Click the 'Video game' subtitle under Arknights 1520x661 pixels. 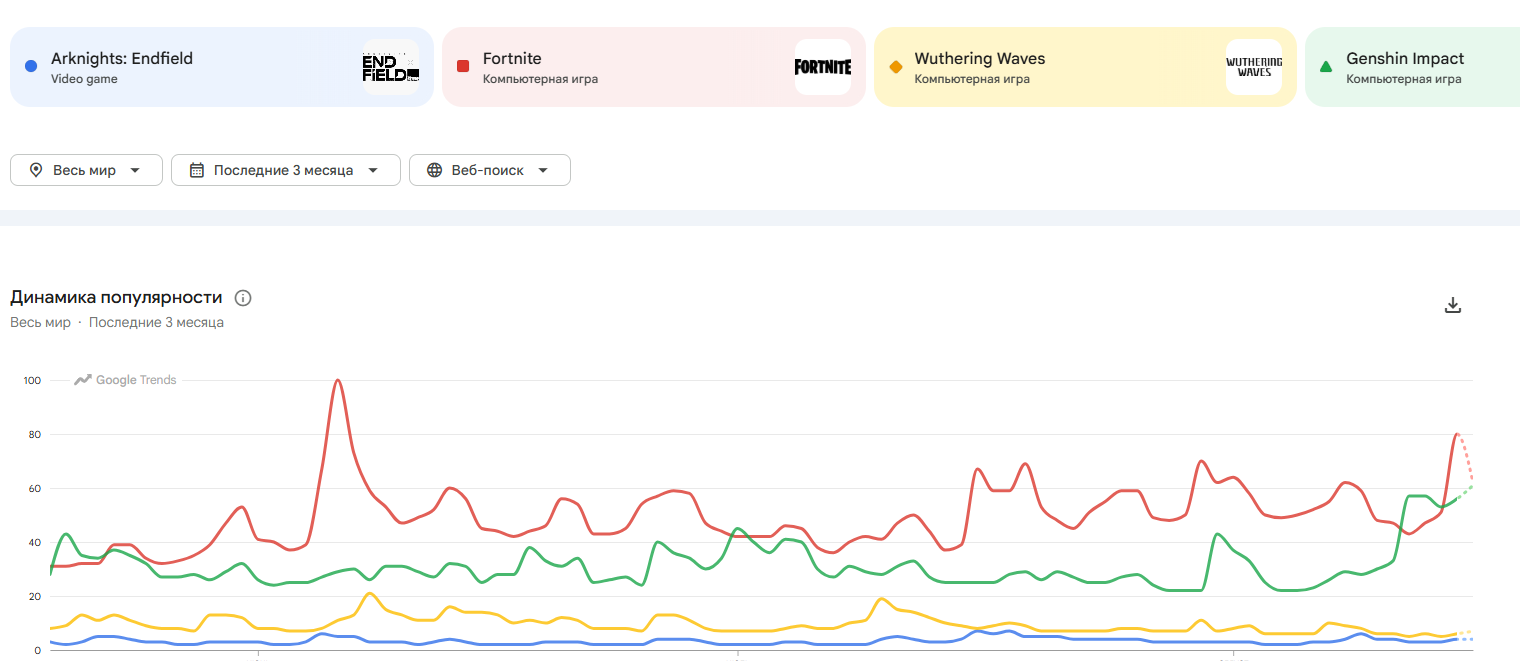click(84, 79)
